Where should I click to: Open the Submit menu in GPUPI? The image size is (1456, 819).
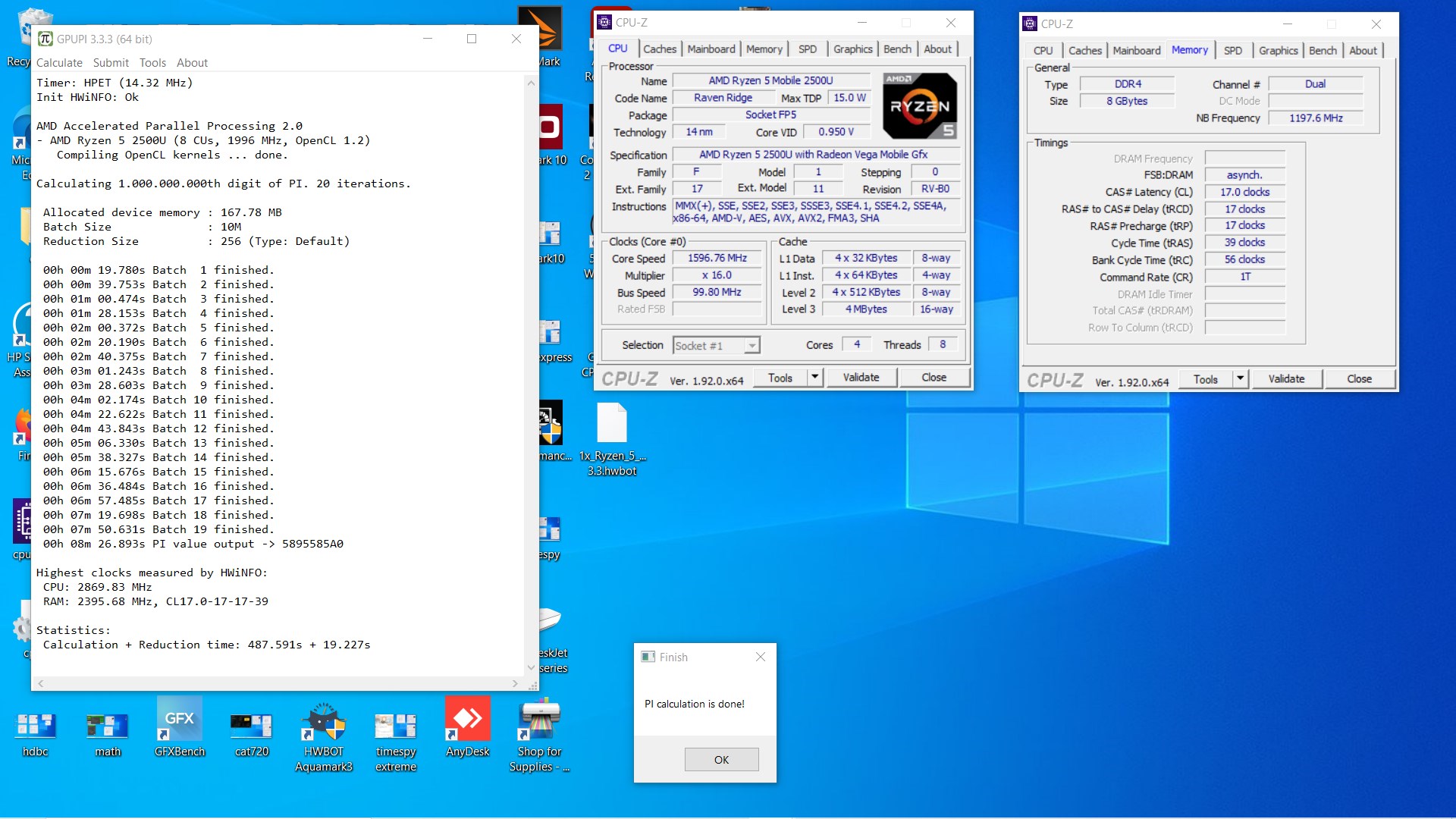(x=111, y=63)
